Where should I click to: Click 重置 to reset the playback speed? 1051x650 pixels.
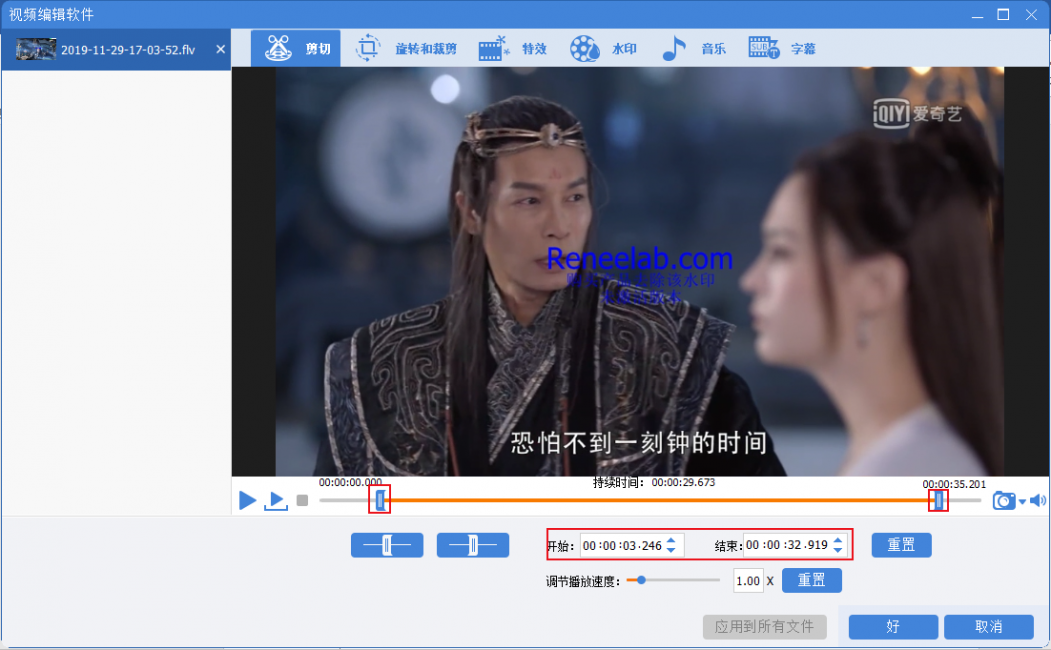[x=812, y=580]
